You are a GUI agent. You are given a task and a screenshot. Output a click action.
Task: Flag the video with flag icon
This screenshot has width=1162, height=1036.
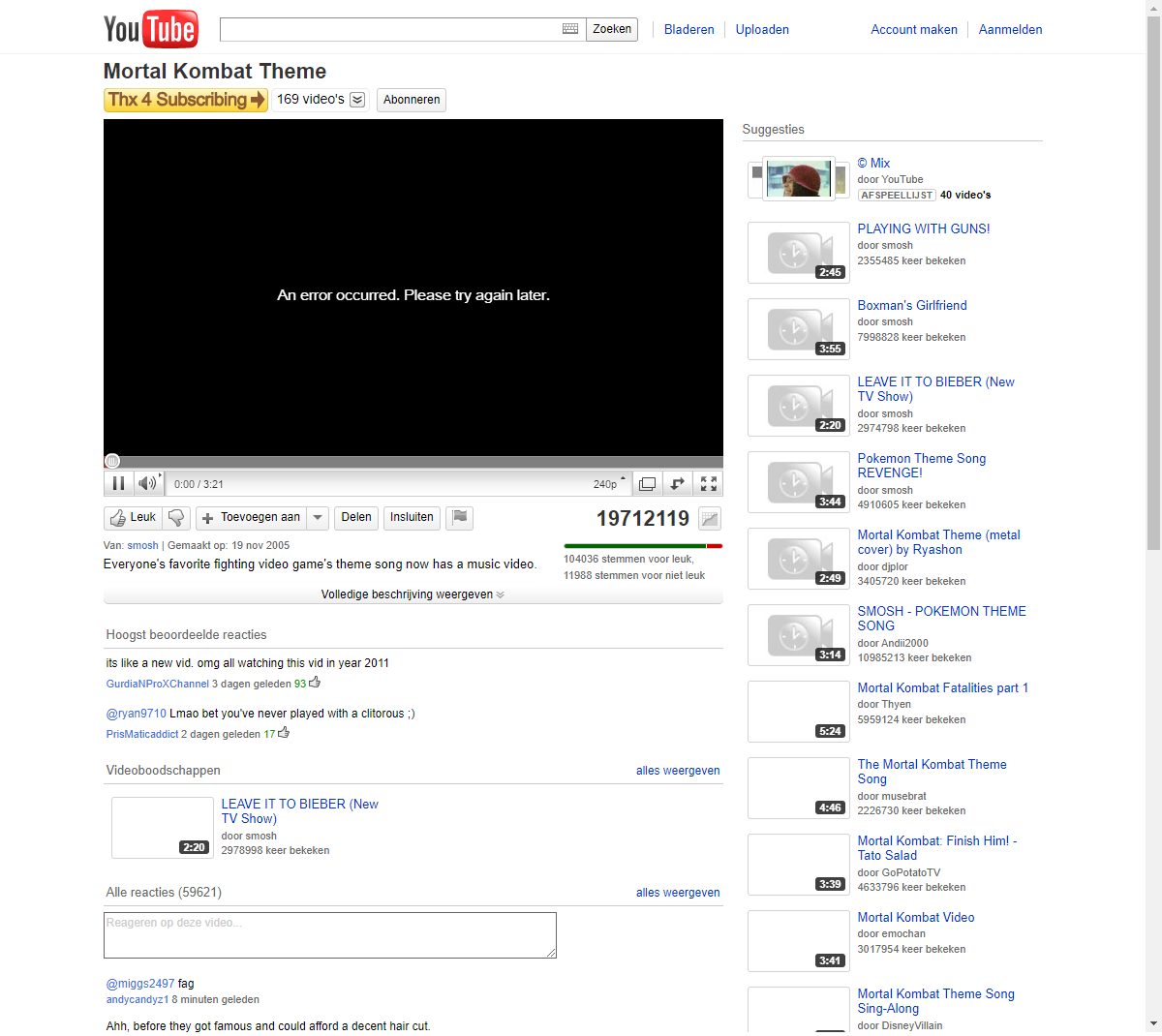460,518
